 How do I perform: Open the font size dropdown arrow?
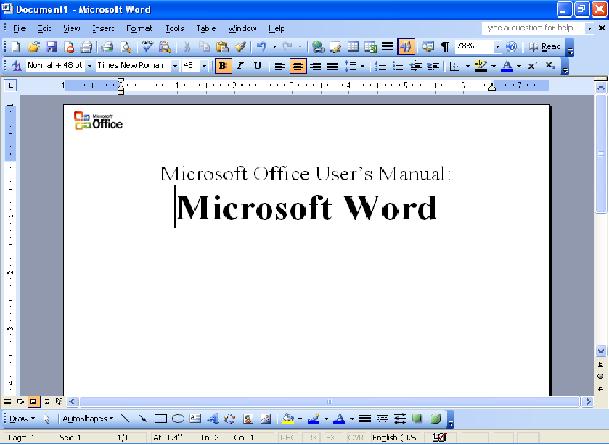click(204, 66)
